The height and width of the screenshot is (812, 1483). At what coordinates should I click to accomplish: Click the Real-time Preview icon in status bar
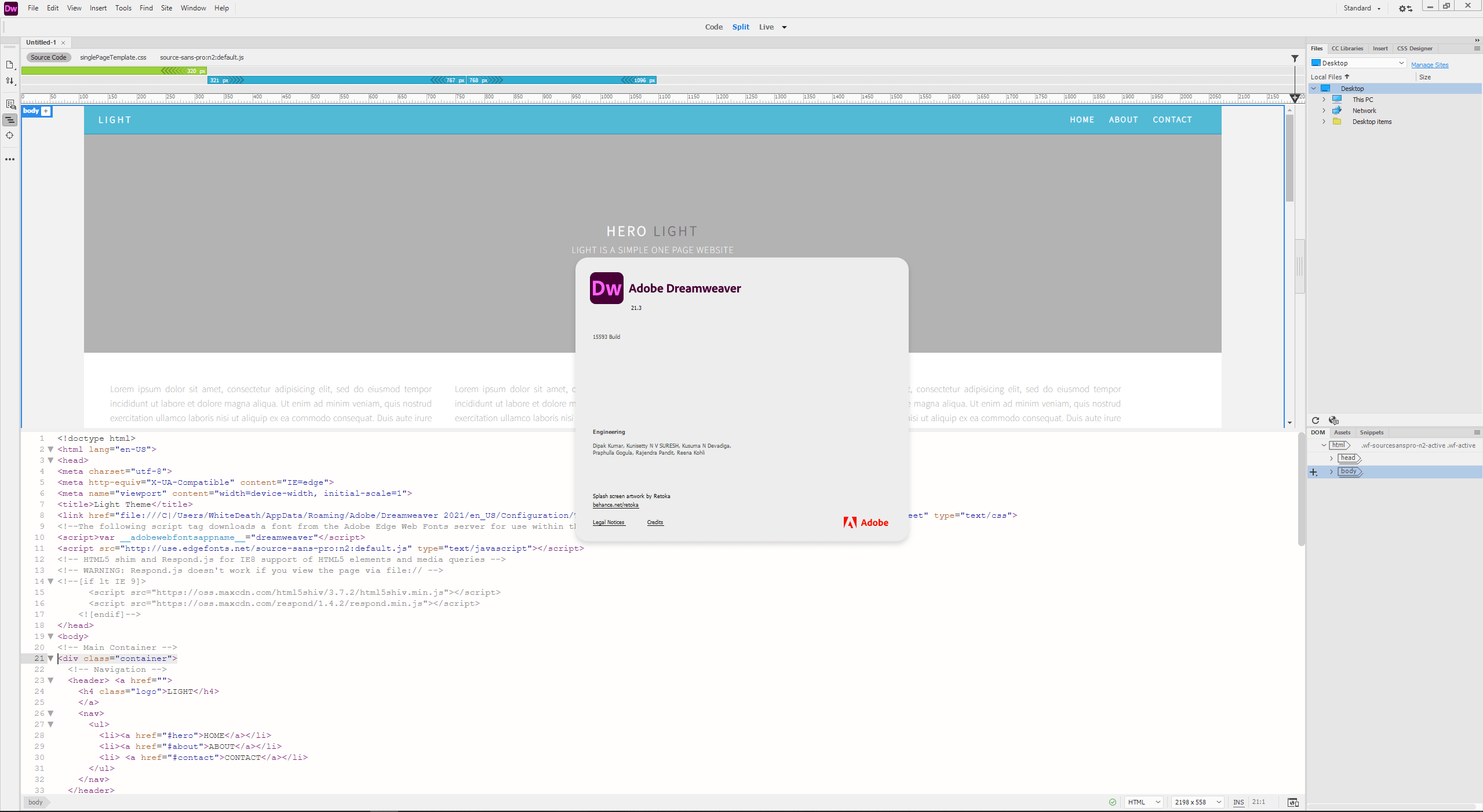1292,802
